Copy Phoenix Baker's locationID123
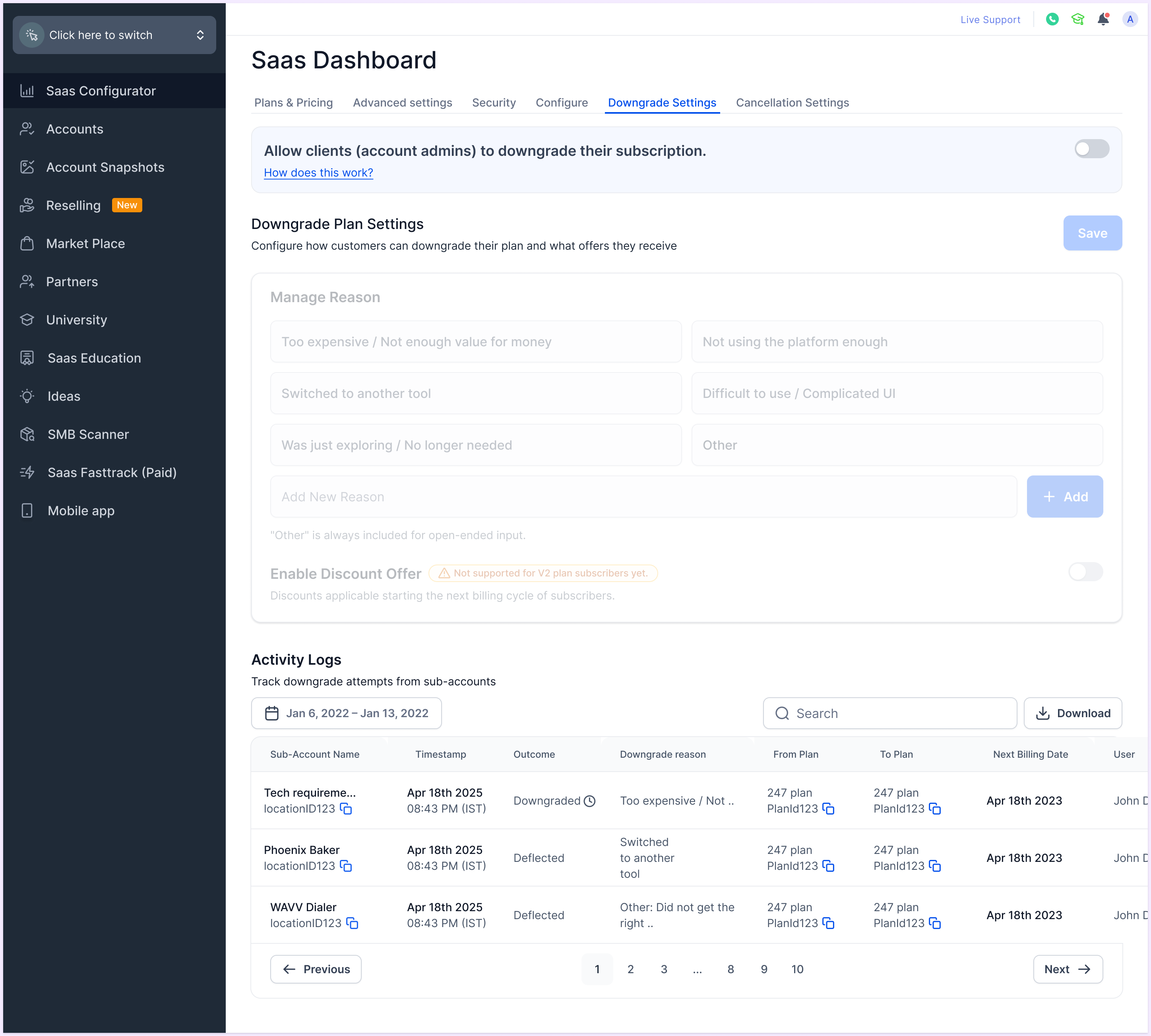Screen dimensions: 1151x1036 click(346, 866)
